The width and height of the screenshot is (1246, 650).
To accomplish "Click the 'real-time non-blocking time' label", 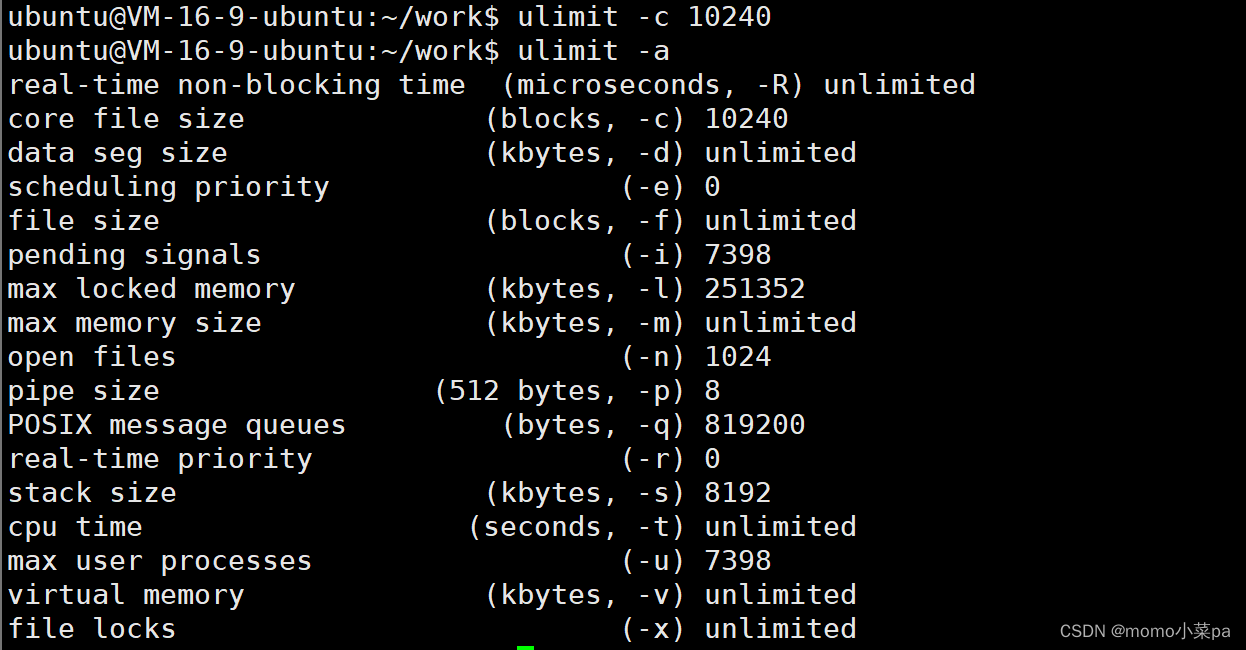I will 236,85.
